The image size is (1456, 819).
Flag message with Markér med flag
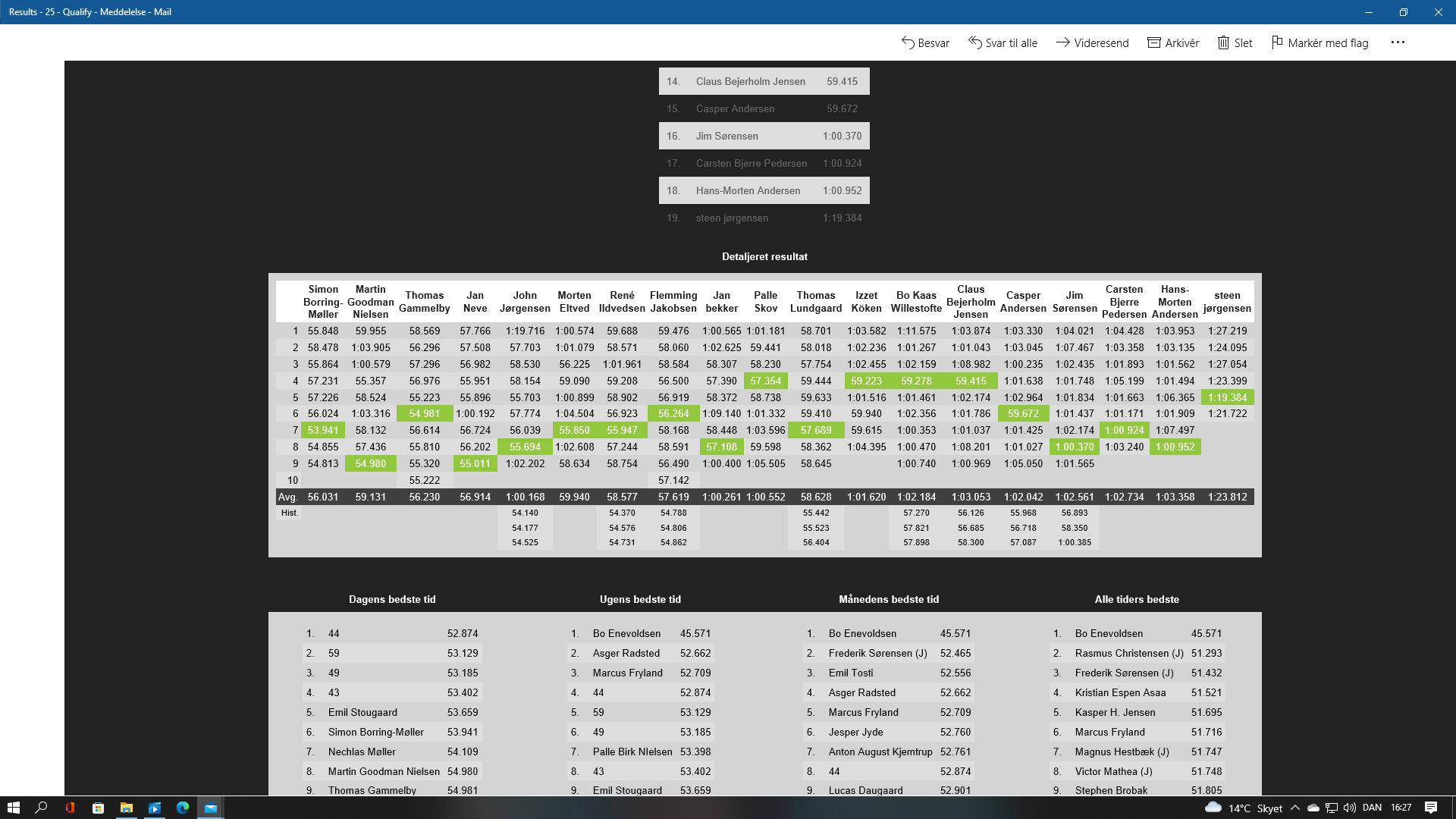tap(1319, 43)
